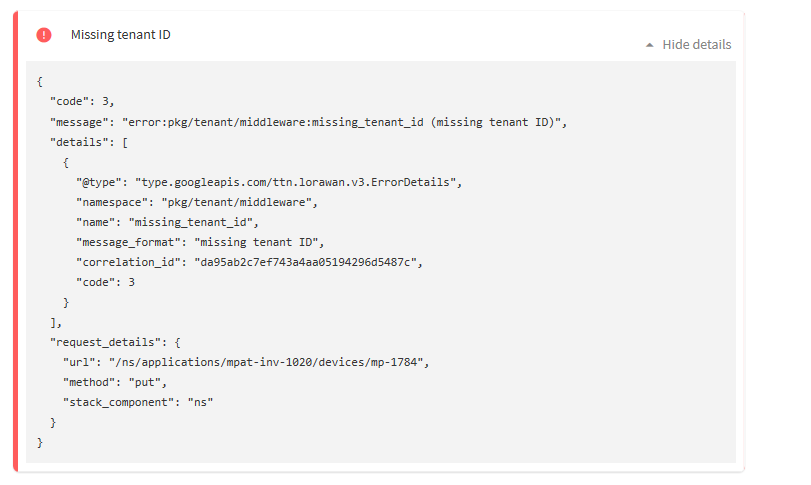The width and height of the screenshot is (811, 485).
Task: Click the "message" error string line
Action: [x=308, y=122]
